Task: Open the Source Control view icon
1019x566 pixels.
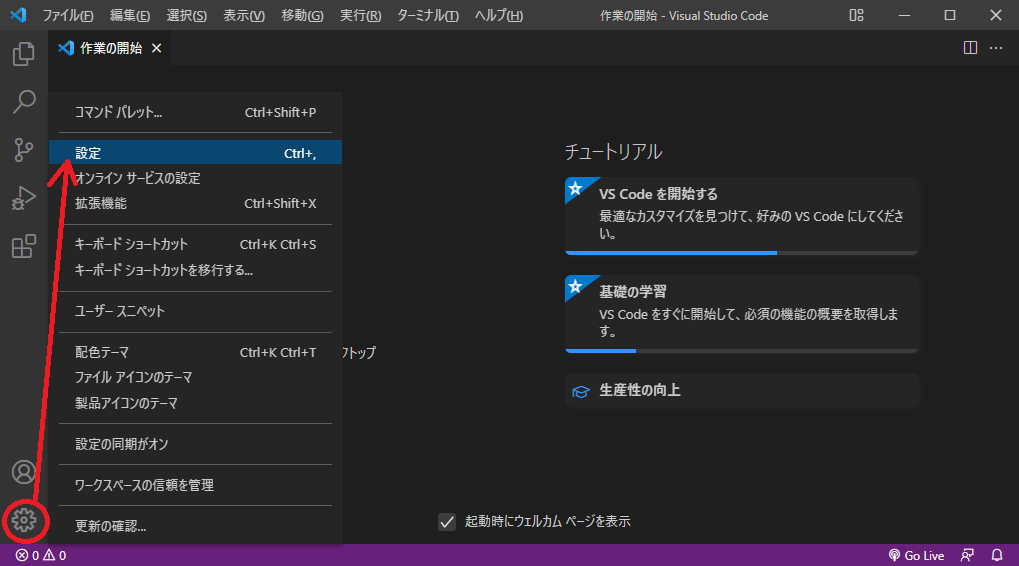Action: click(x=23, y=150)
